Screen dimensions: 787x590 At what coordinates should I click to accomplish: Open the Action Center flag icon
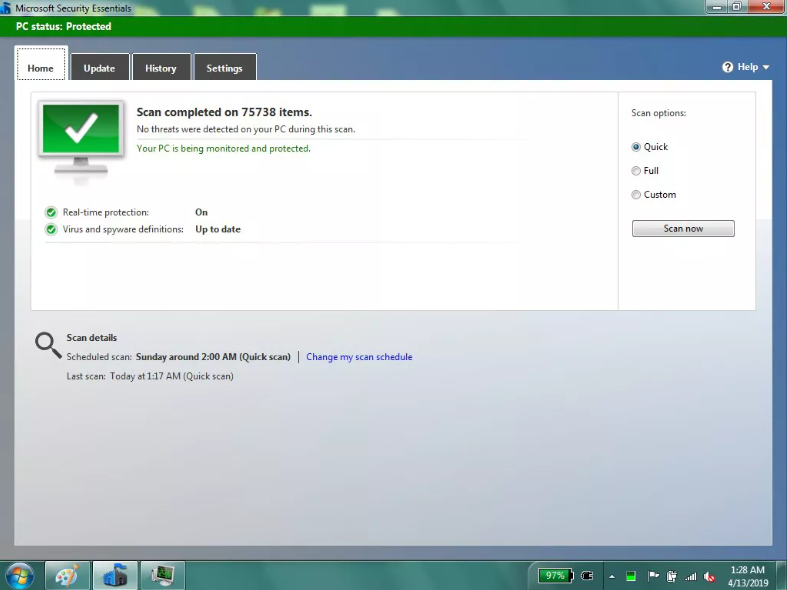click(x=652, y=576)
